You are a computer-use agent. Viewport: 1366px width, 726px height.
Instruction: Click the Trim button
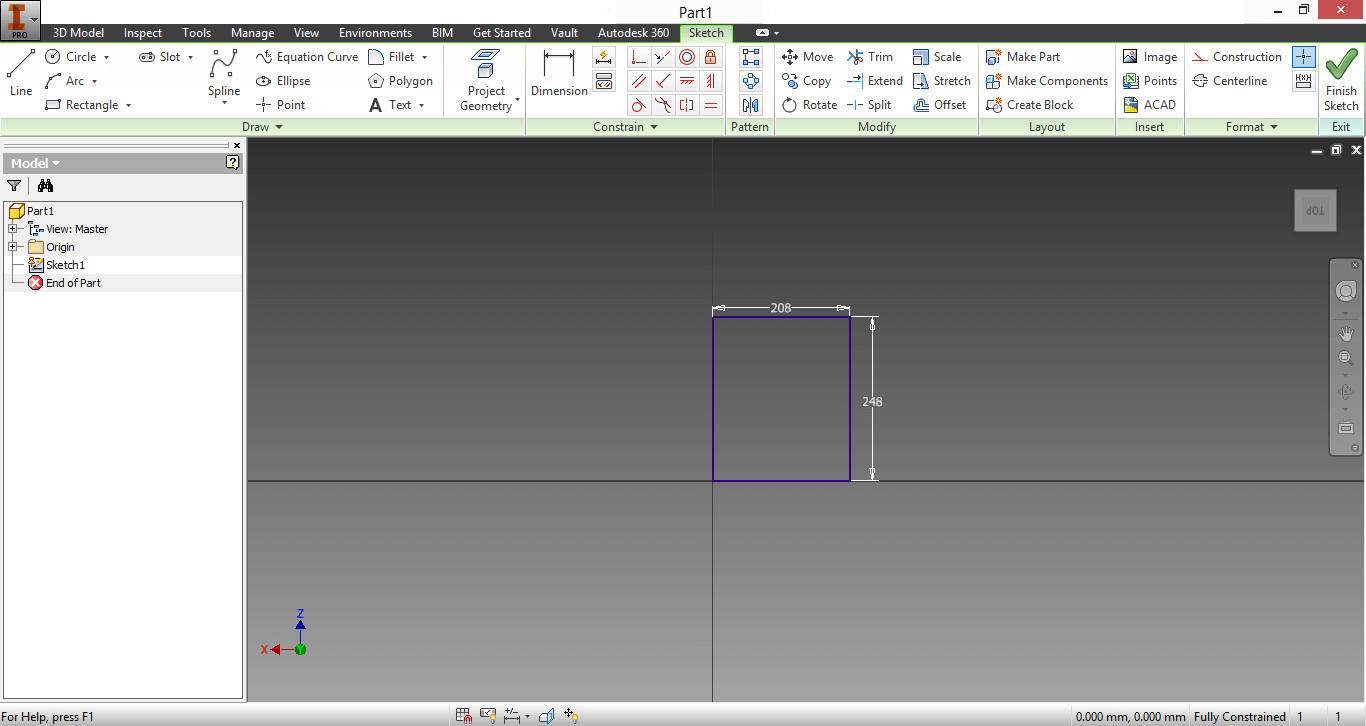[x=870, y=57]
